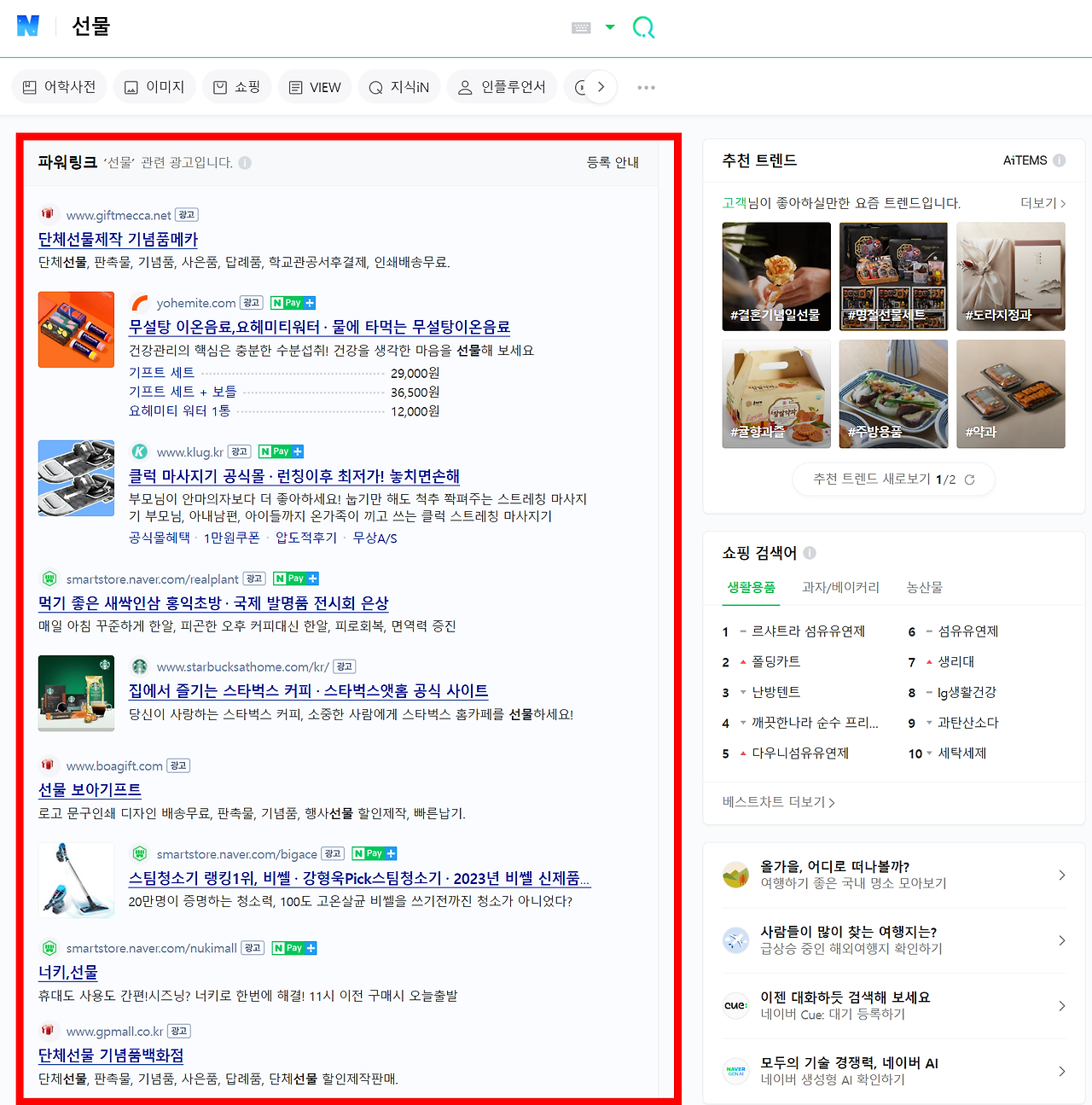Open the #주방용품 trend thumbnail
This screenshot has height=1105, width=1092.
893,394
